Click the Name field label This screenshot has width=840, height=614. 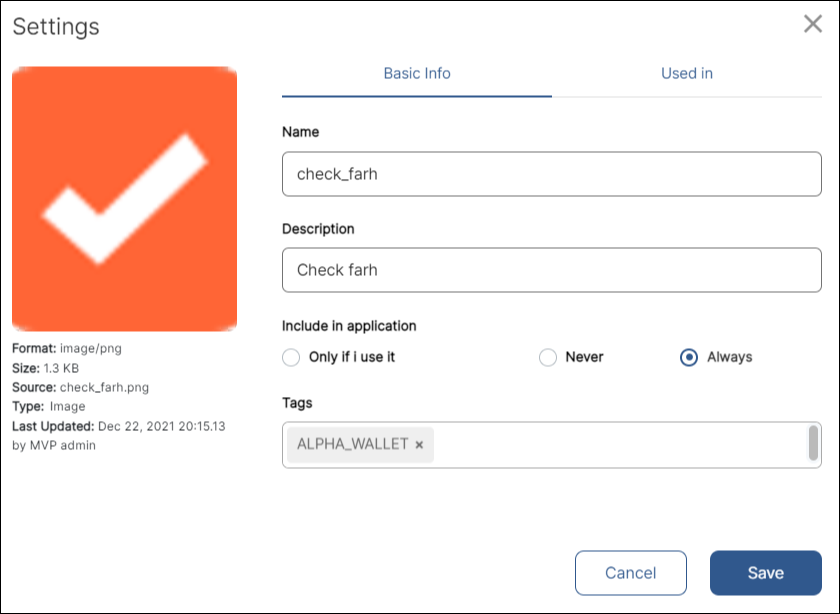(301, 132)
